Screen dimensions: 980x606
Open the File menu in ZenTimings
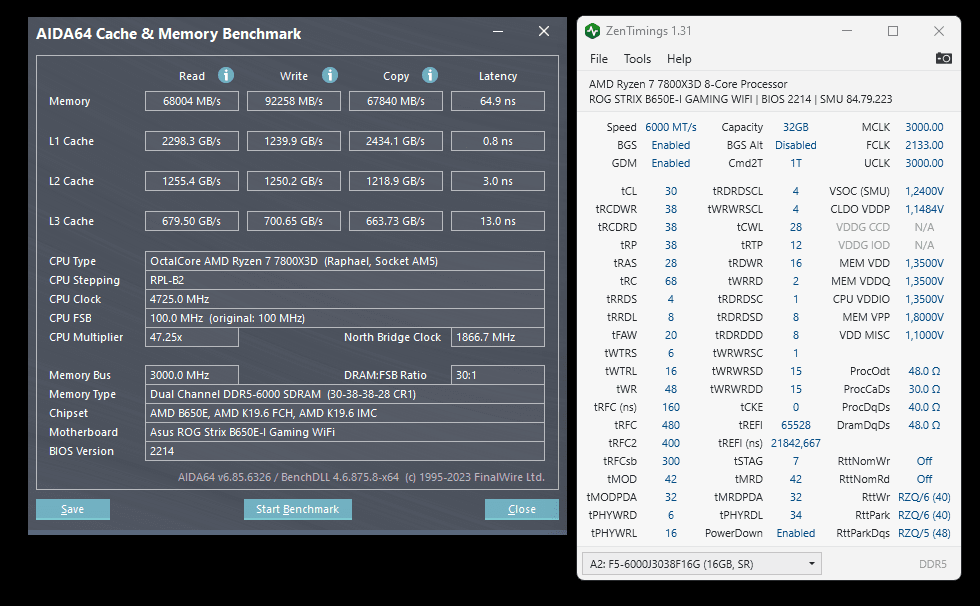point(599,59)
